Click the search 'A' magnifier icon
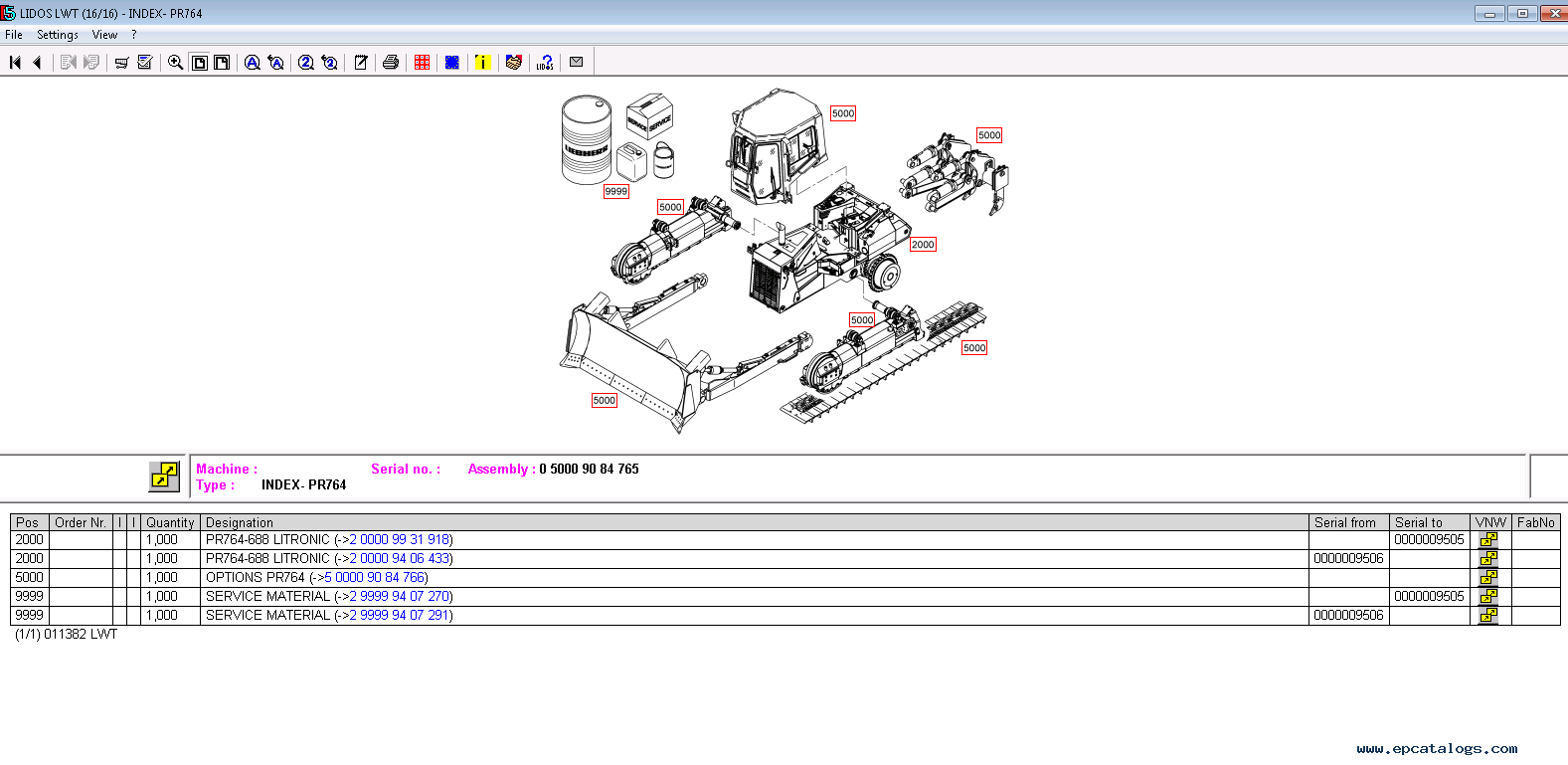Image resolution: width=1568 pixels, height=765 pixels. (252, 62)
